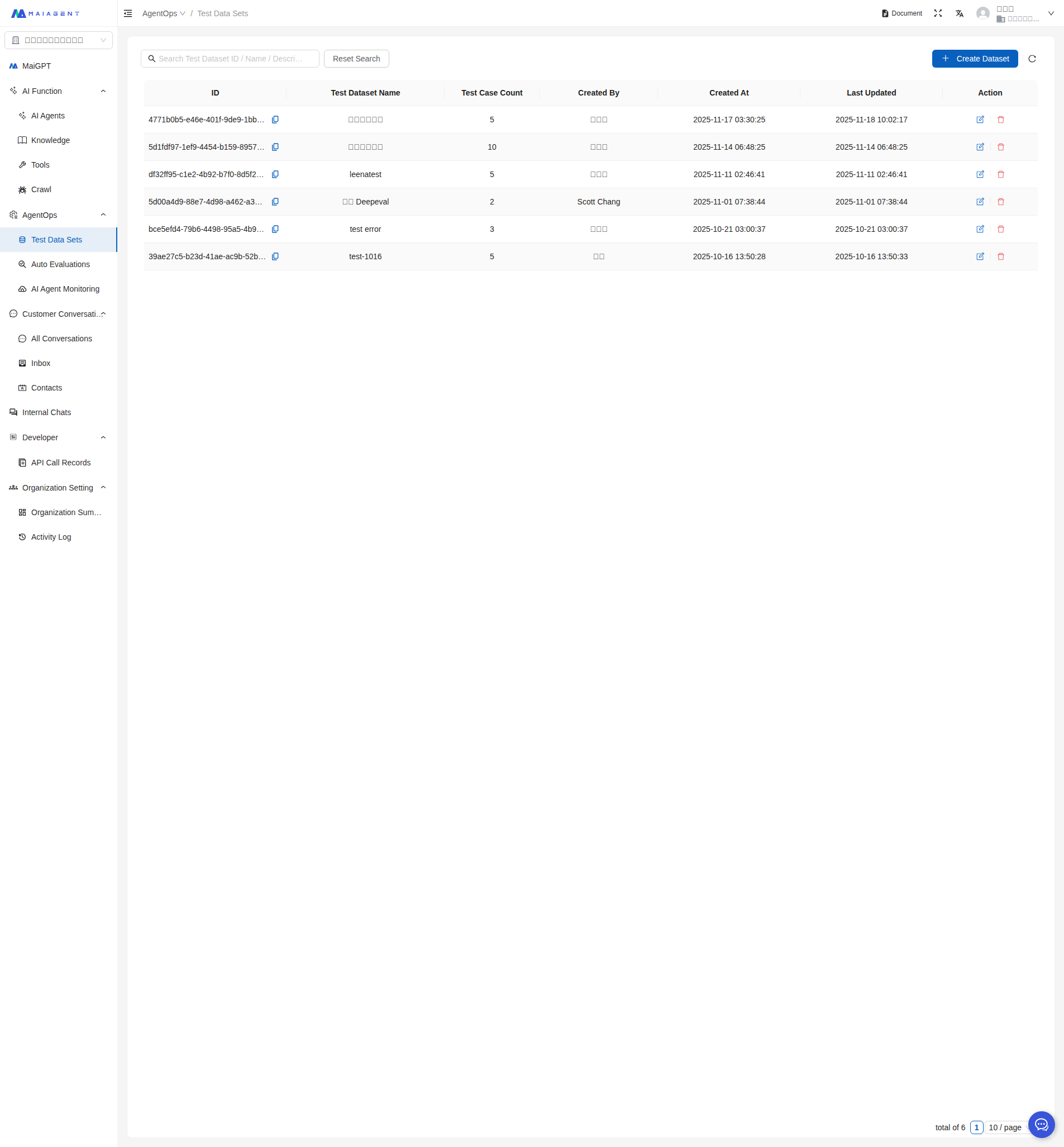Collapse the sidebar with the menu fold icon

[x=128, y=13]
